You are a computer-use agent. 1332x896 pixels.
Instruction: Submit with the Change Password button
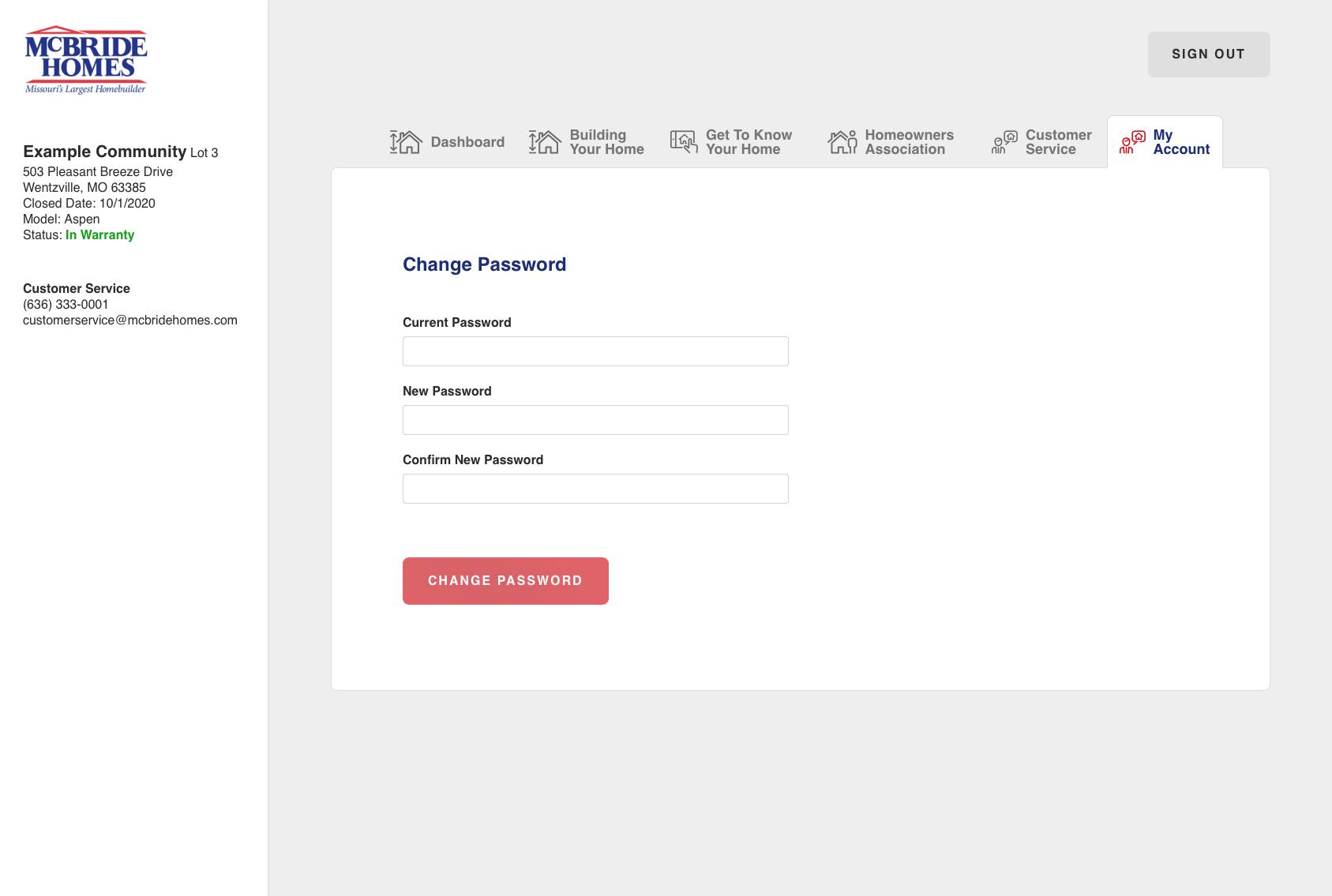pos(505,581)
